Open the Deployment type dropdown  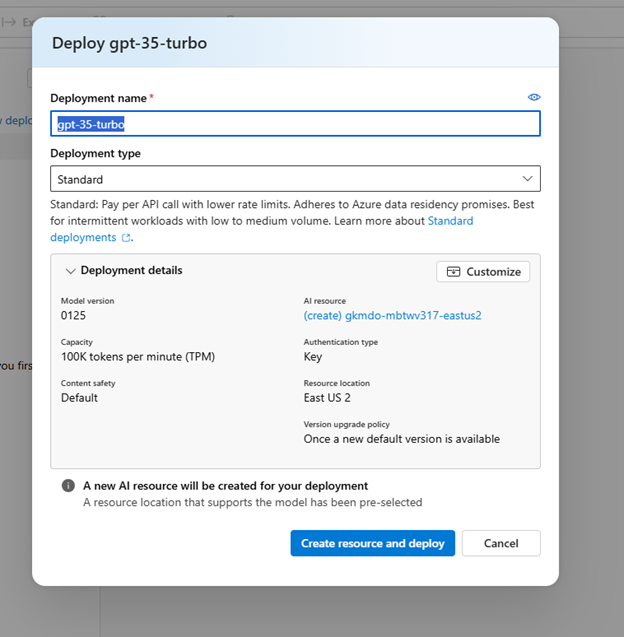point(295,179)
